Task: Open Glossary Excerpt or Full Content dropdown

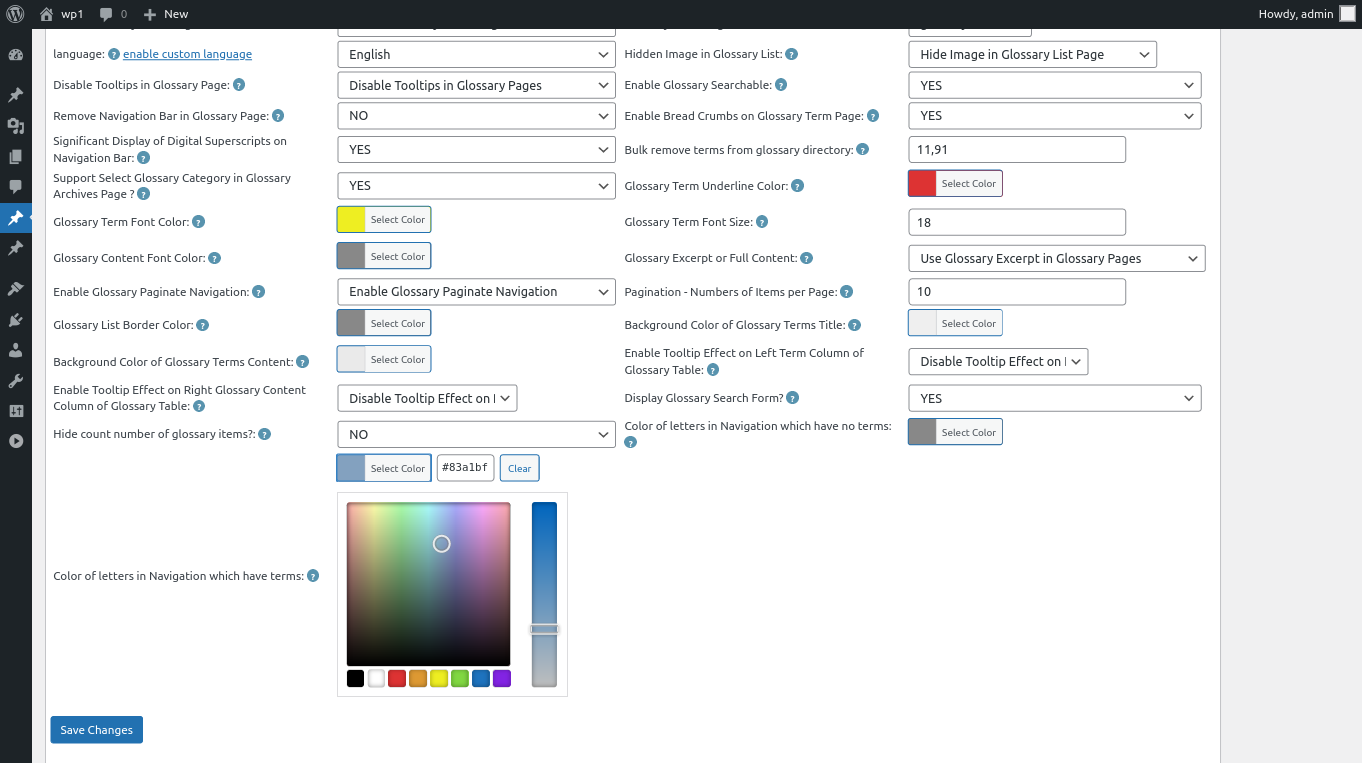Action: (1056, 258)
